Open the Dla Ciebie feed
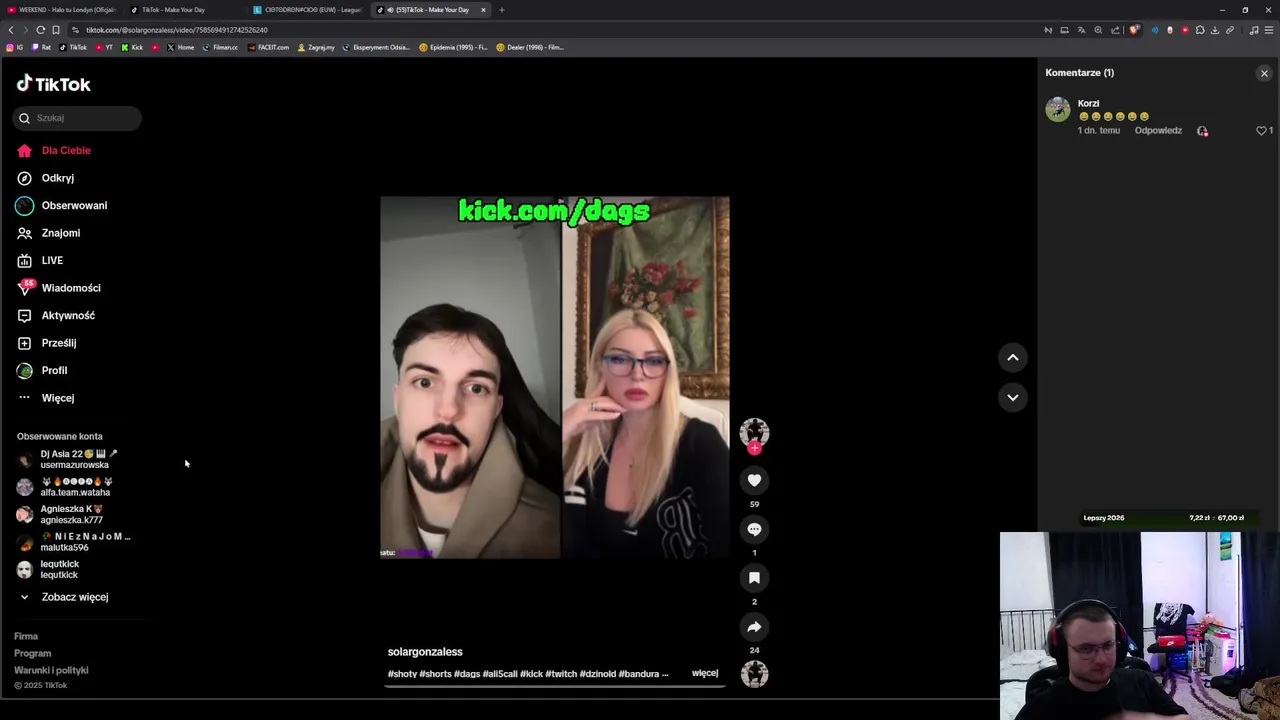This screenshot has width=1280, height=720. coord(54,150)
